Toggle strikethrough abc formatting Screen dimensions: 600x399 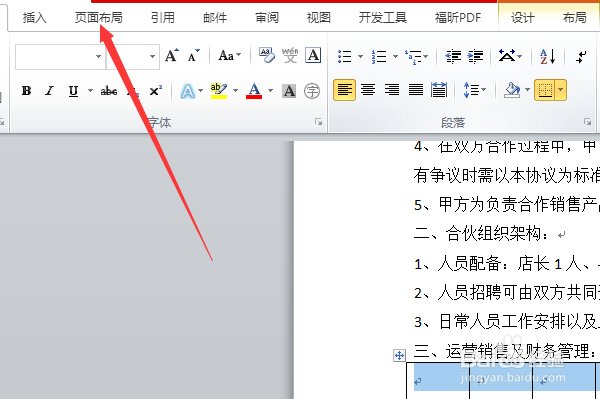[109, 91]
